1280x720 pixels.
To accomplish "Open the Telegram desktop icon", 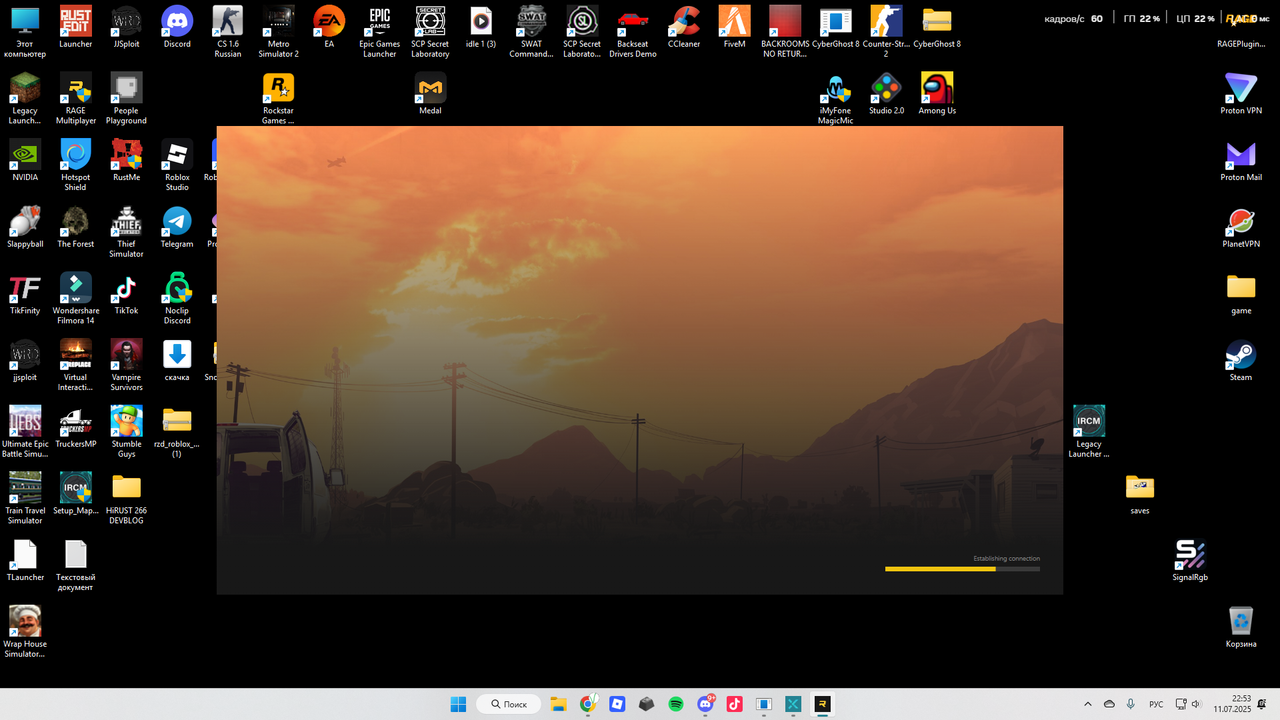I will pos(177,228).
